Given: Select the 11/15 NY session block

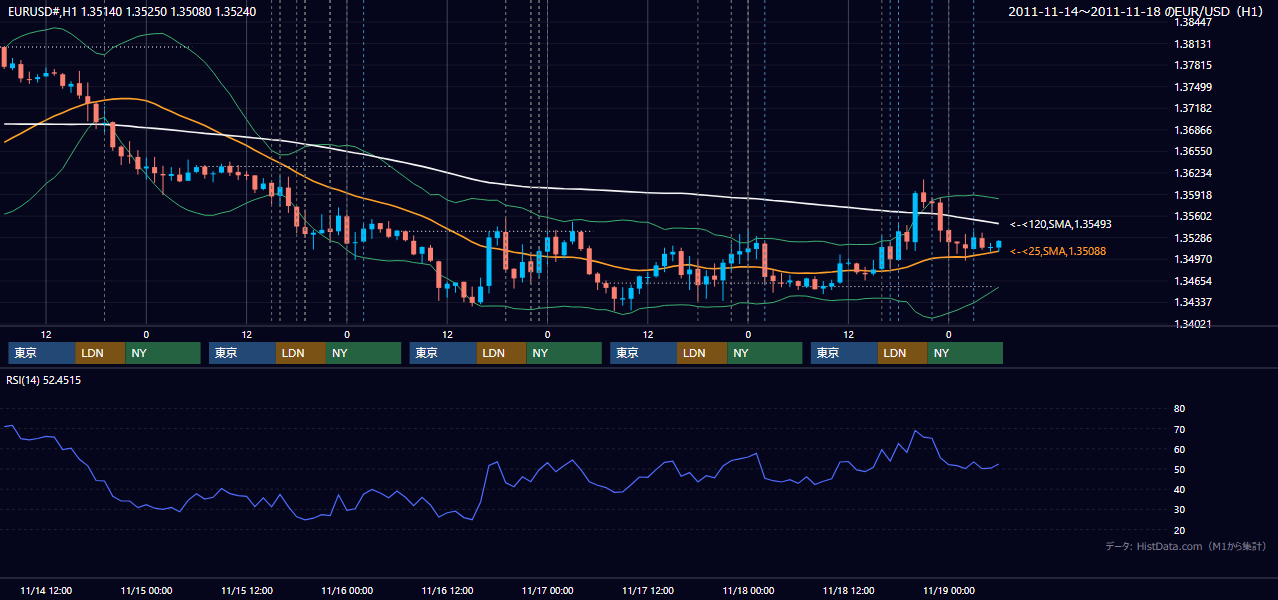Looking at the screenshot, I should 364,353.
